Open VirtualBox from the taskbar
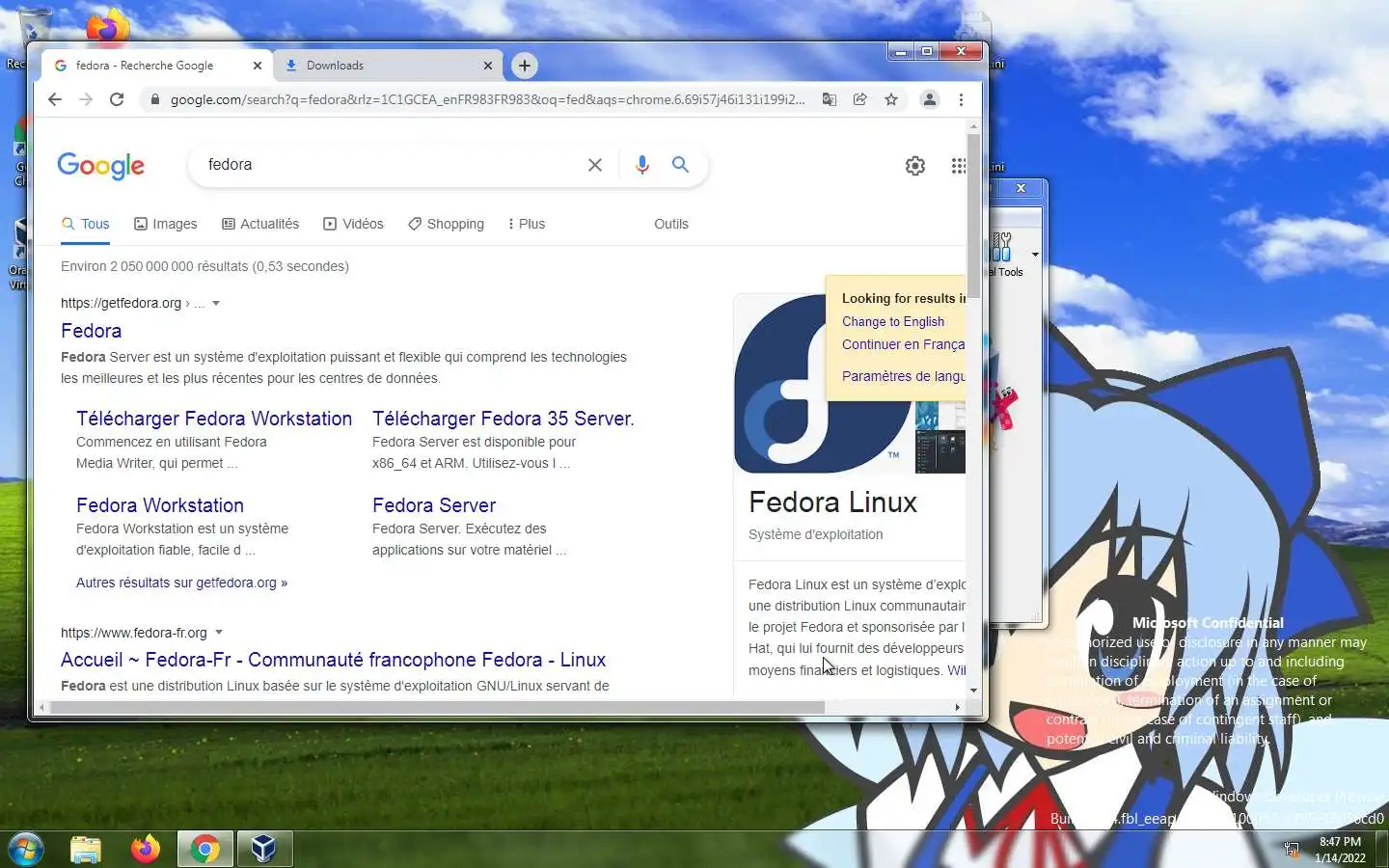The image size is (1389, 868). [263, 850]
